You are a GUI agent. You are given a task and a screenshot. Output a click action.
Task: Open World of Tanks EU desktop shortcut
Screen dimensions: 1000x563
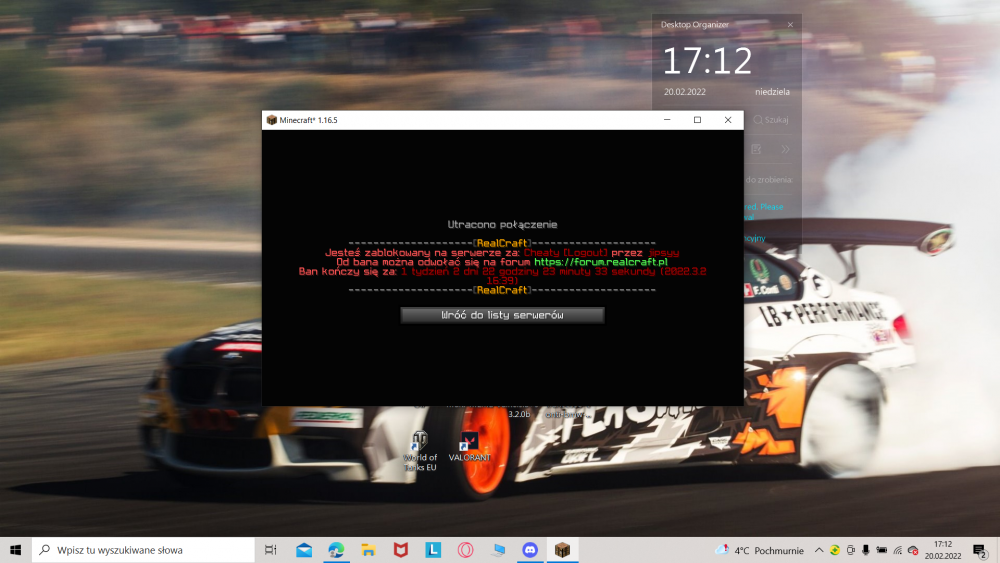420,448
